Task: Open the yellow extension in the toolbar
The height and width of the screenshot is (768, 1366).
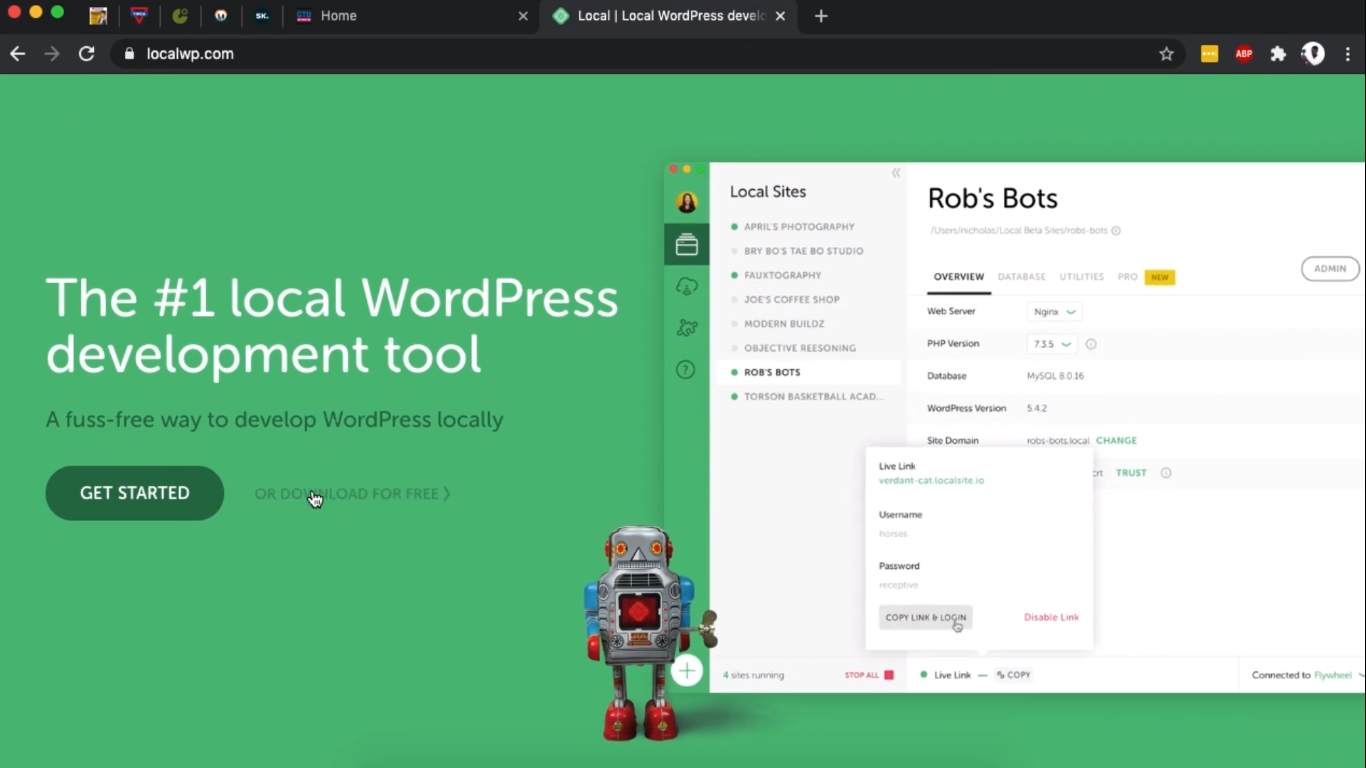Action: click(x=1210, y=54)
